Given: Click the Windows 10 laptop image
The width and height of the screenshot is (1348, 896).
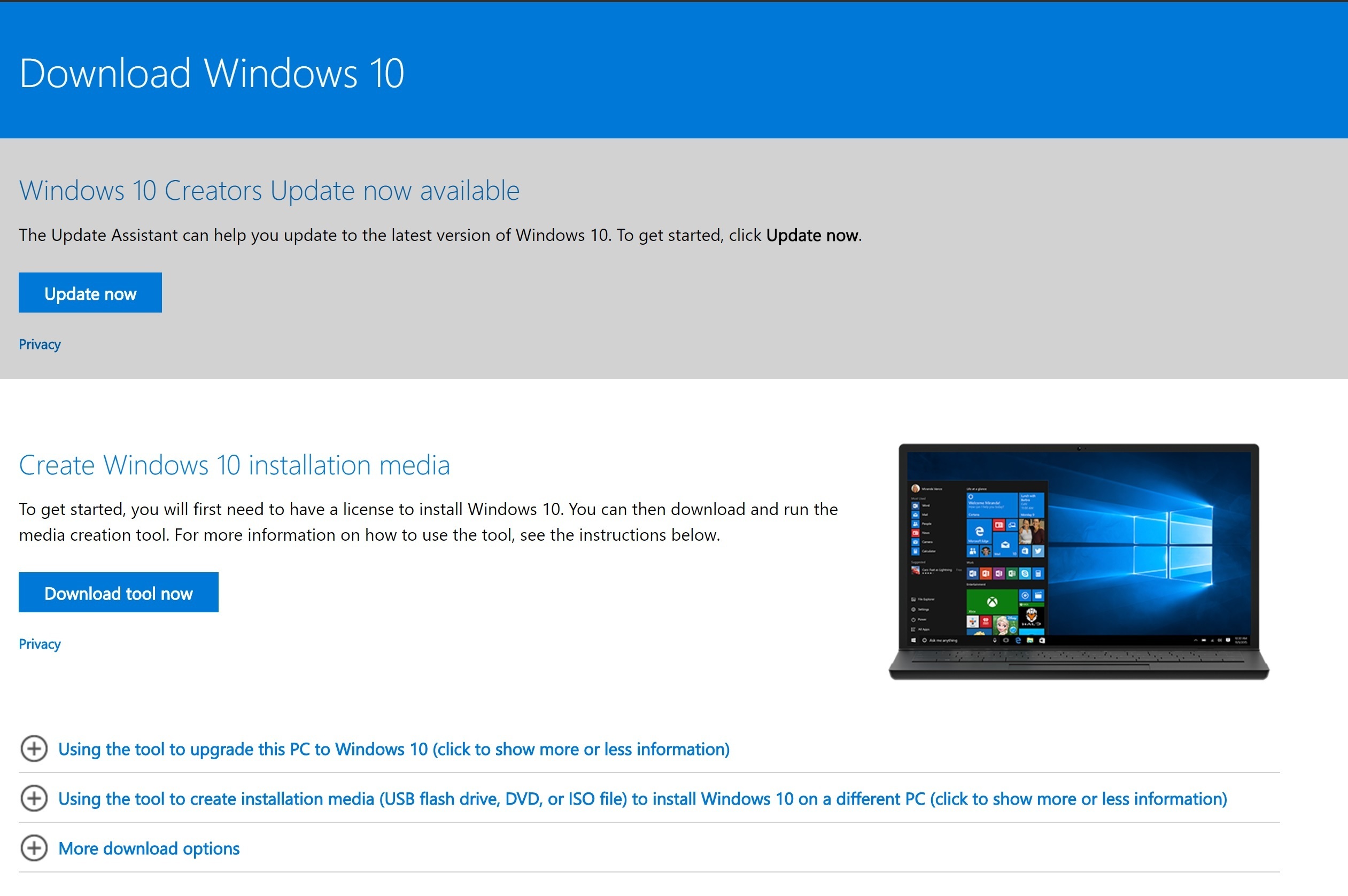Looking at the screenshot, I should (1079, 562).
